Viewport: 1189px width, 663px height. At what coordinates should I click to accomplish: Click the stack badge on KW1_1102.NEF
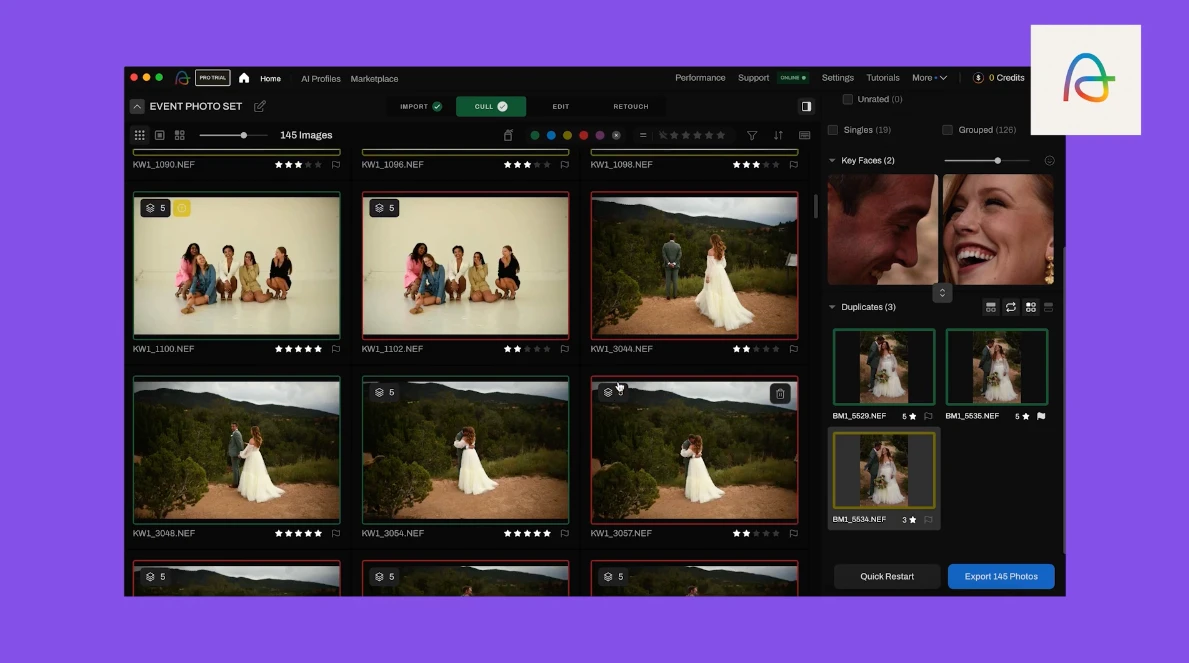(384, 208)
